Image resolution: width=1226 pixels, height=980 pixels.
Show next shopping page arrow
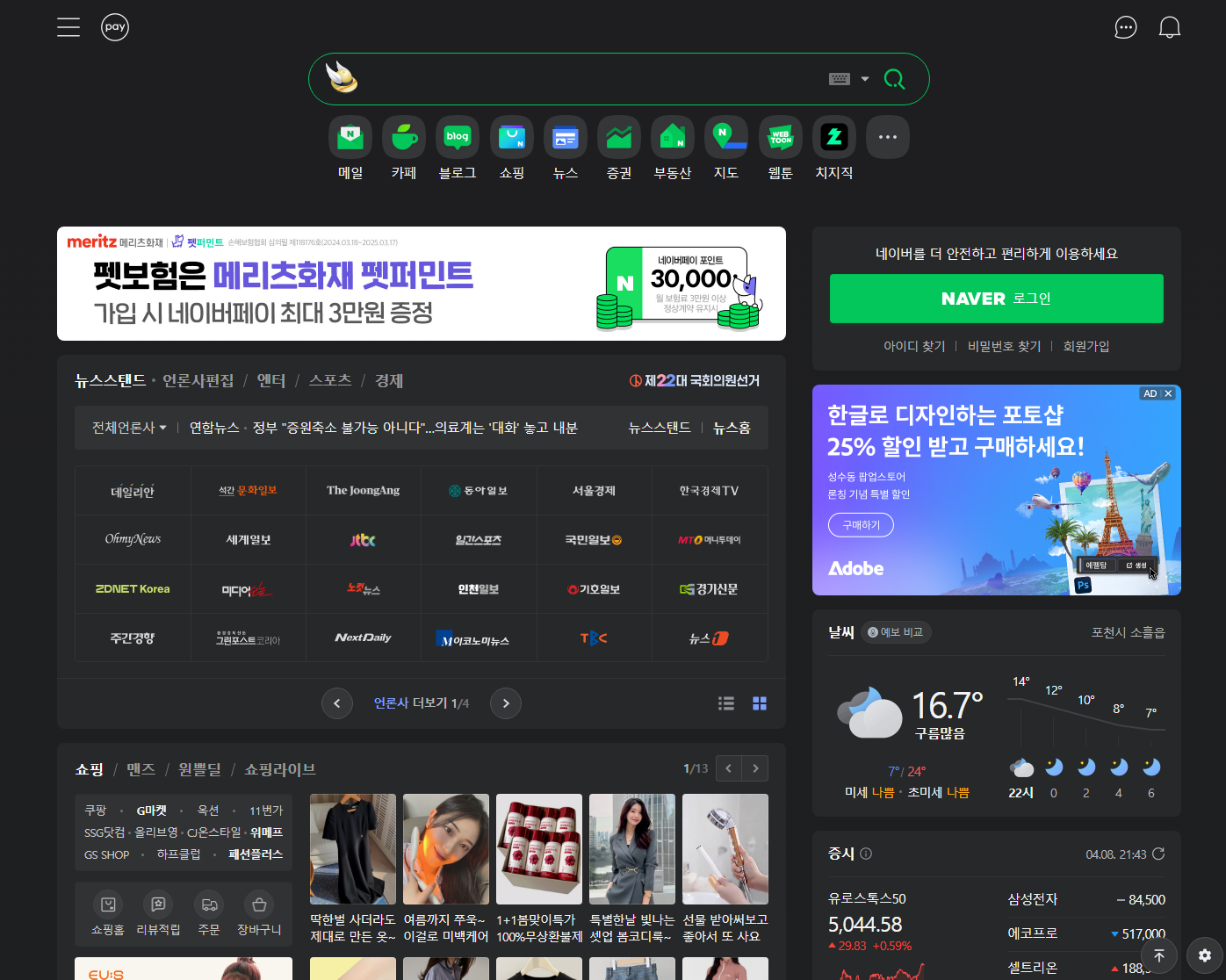click(x=755, y=768)
